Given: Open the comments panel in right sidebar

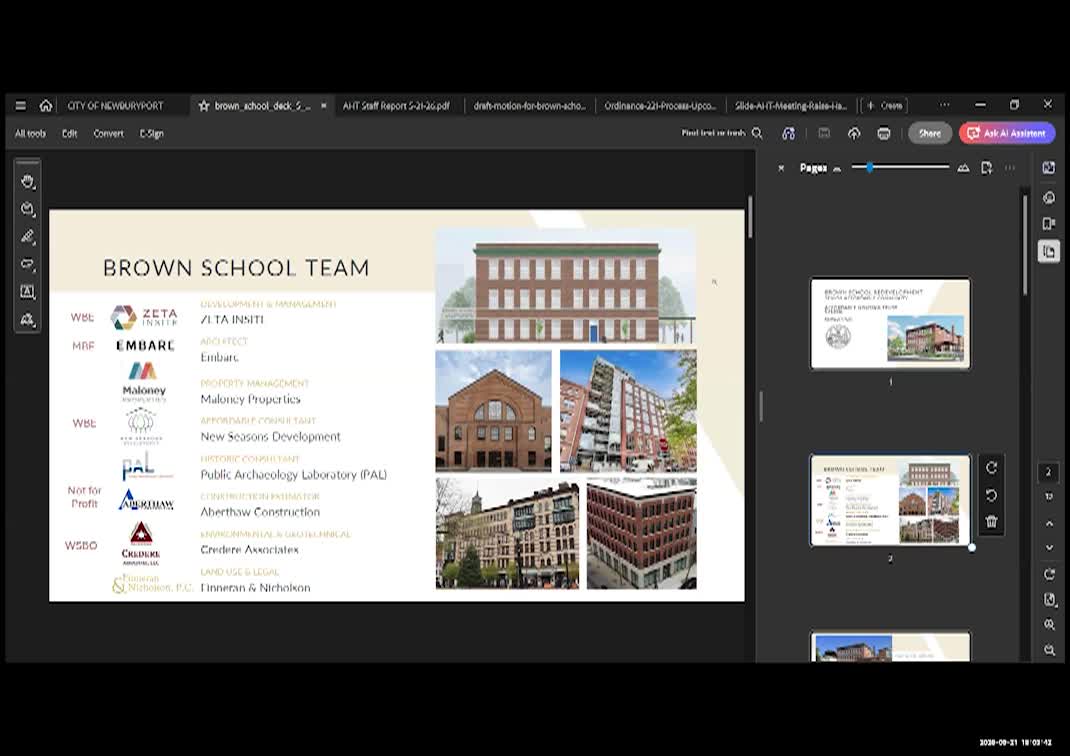Looking at the screenshot, I should click(1049, 197).
